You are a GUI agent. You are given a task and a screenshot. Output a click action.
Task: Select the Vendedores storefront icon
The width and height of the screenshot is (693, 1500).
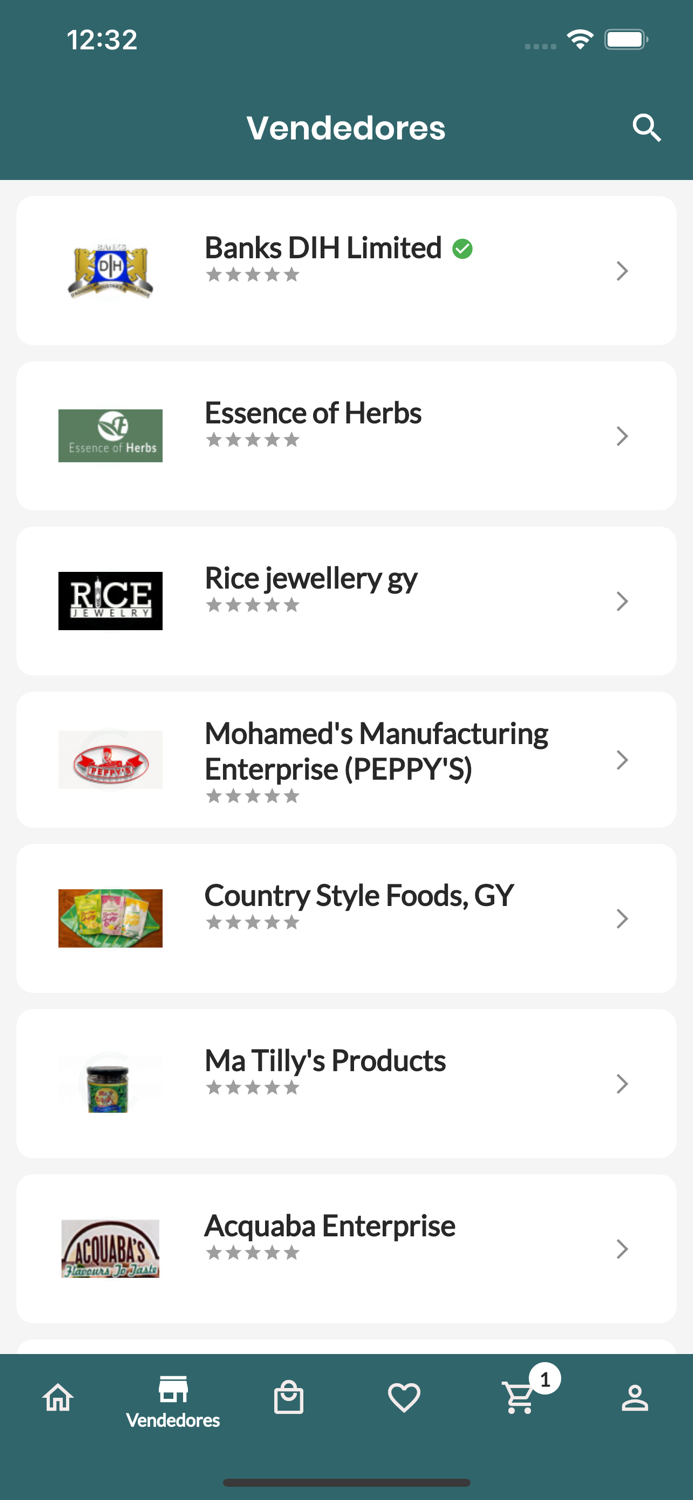172,1390
